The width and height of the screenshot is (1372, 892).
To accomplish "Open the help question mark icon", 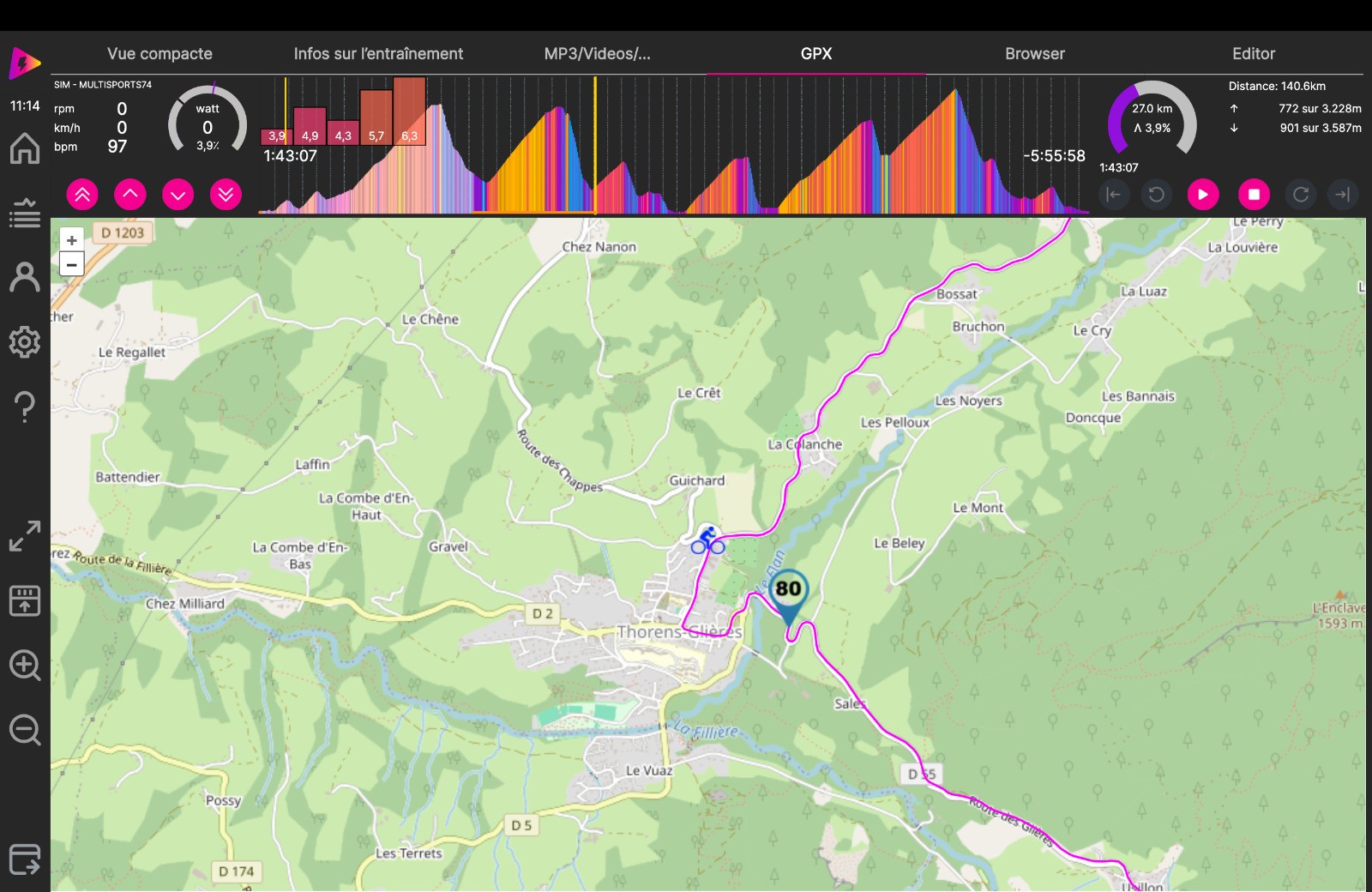I will [x=25, y=407].
